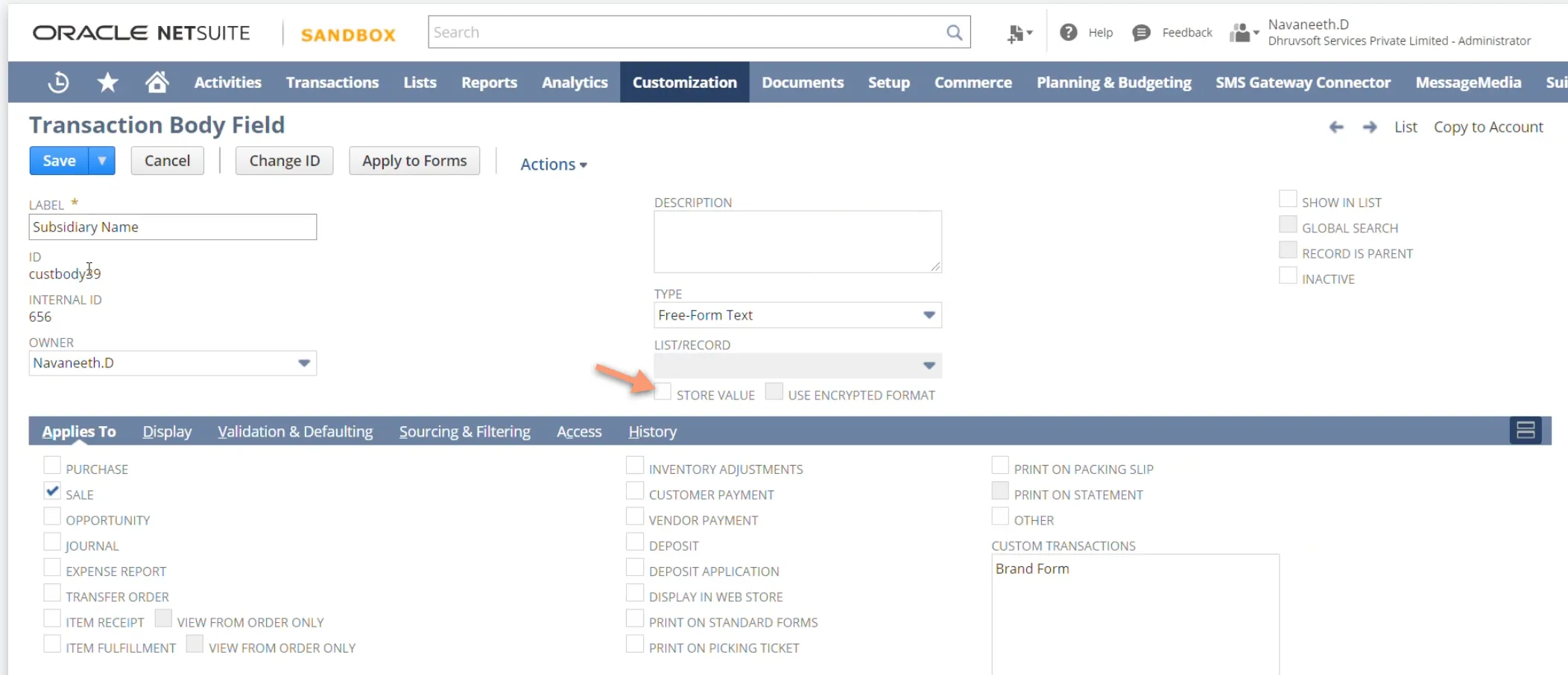
Task: Tick the Item Receipt checkbox
Action: point(52,618)
